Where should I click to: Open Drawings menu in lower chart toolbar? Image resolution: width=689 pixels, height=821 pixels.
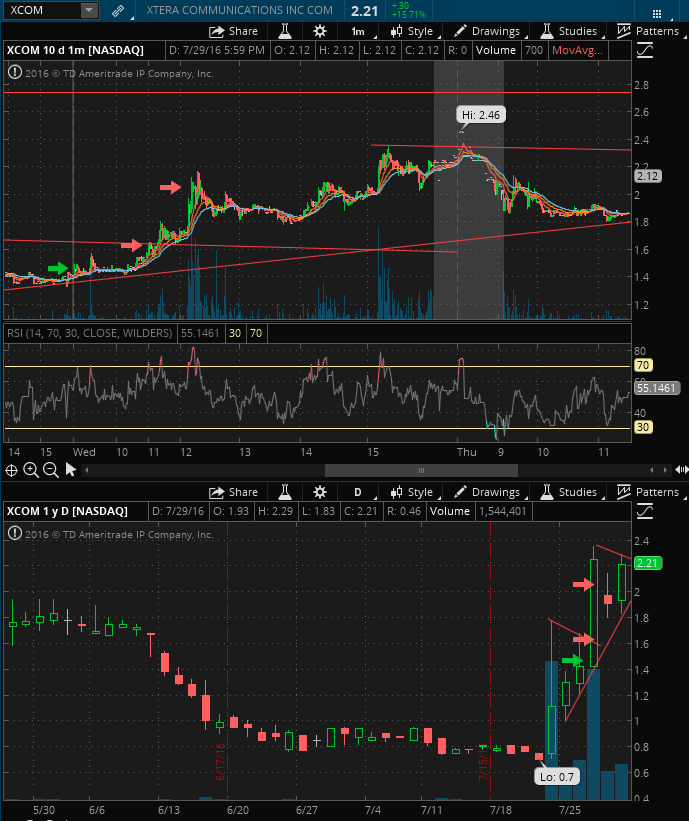[487, 492]
